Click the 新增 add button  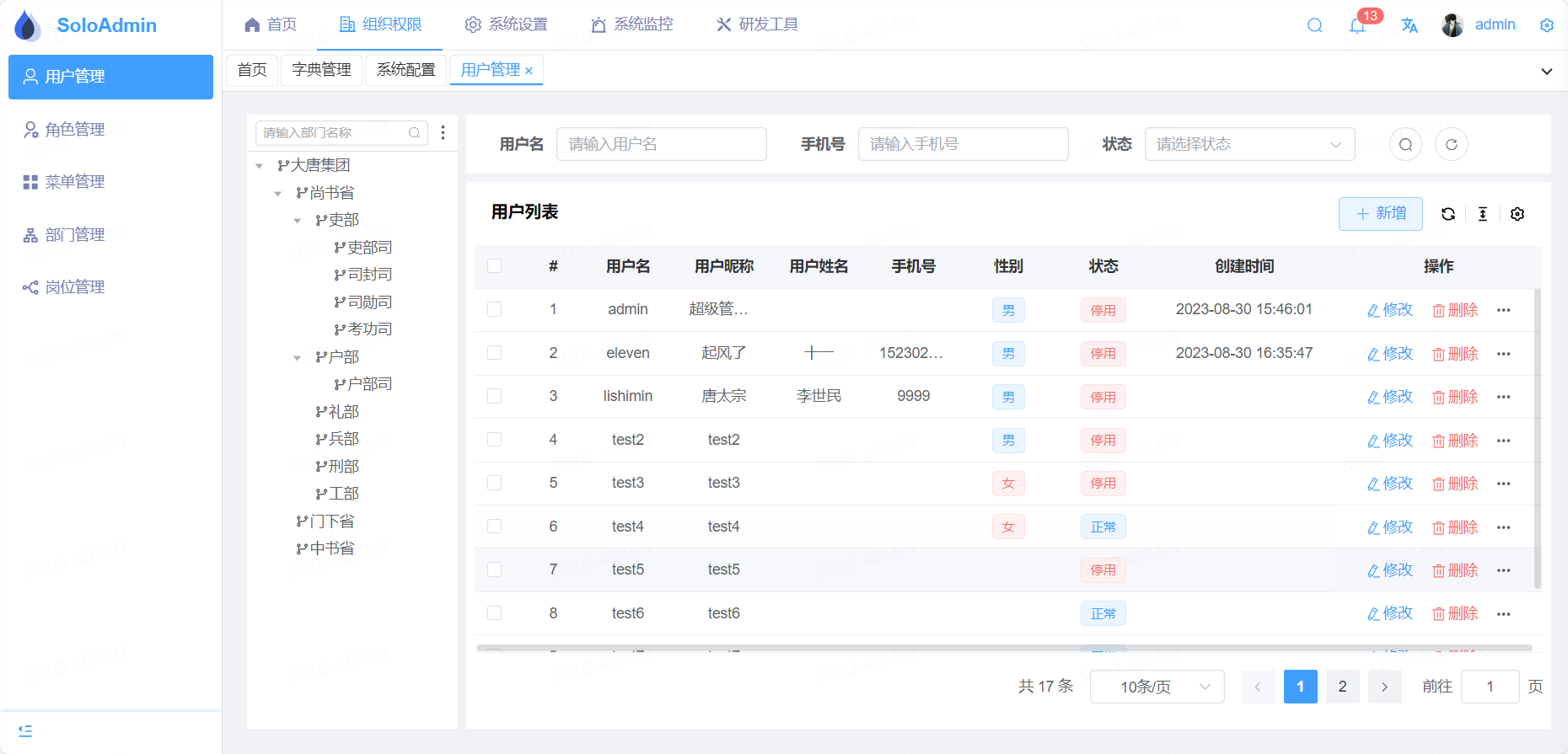pos(1380,214)
